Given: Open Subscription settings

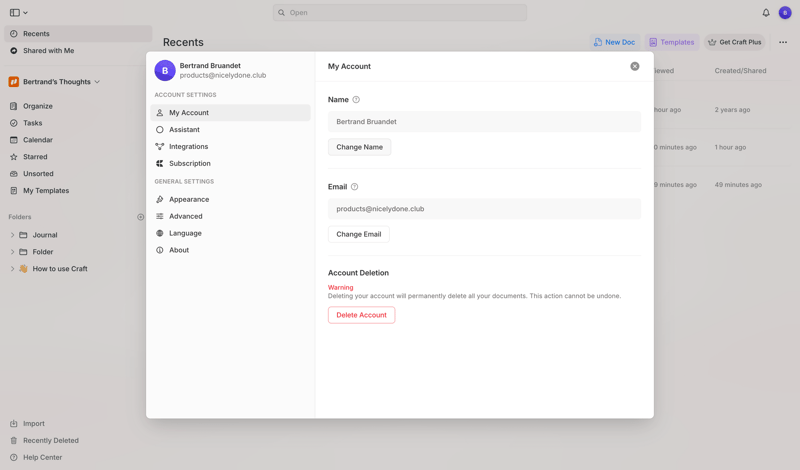Looking at the screenshot, I should 189,164.
